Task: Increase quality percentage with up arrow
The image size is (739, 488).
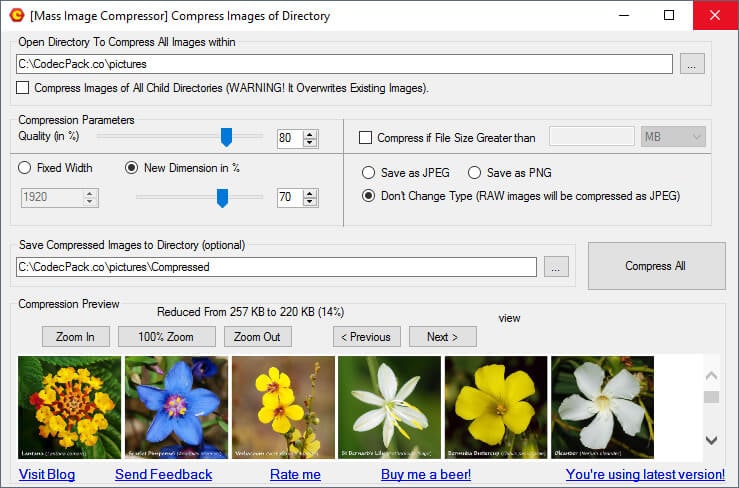Action: click(x=310, y=134)
